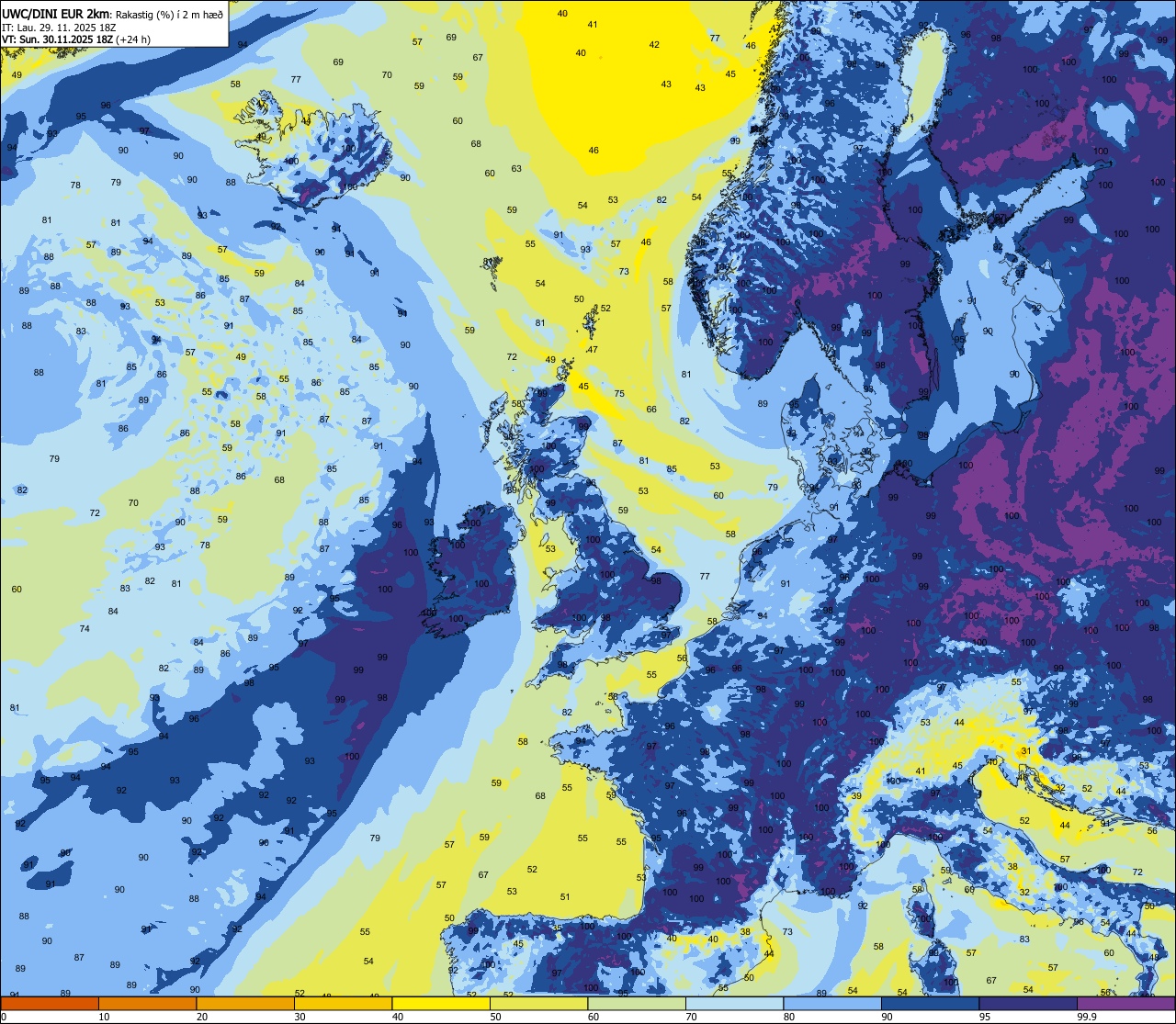Click the "74" value on the western Atlantic edge
This screenshot has width=1176, height=1024.
(85, 628)
